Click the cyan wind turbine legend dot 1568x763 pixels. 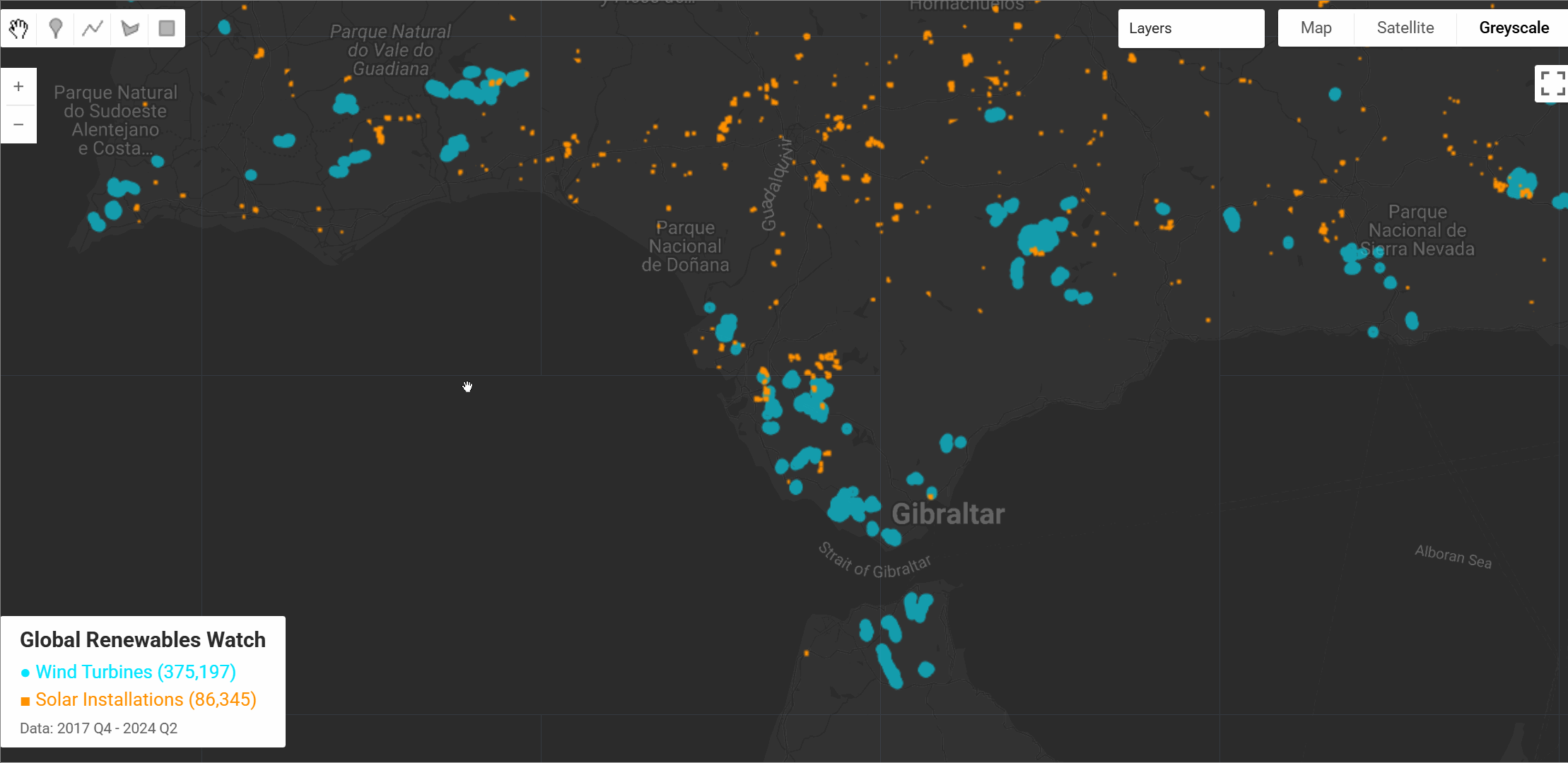tap(25, 673)
